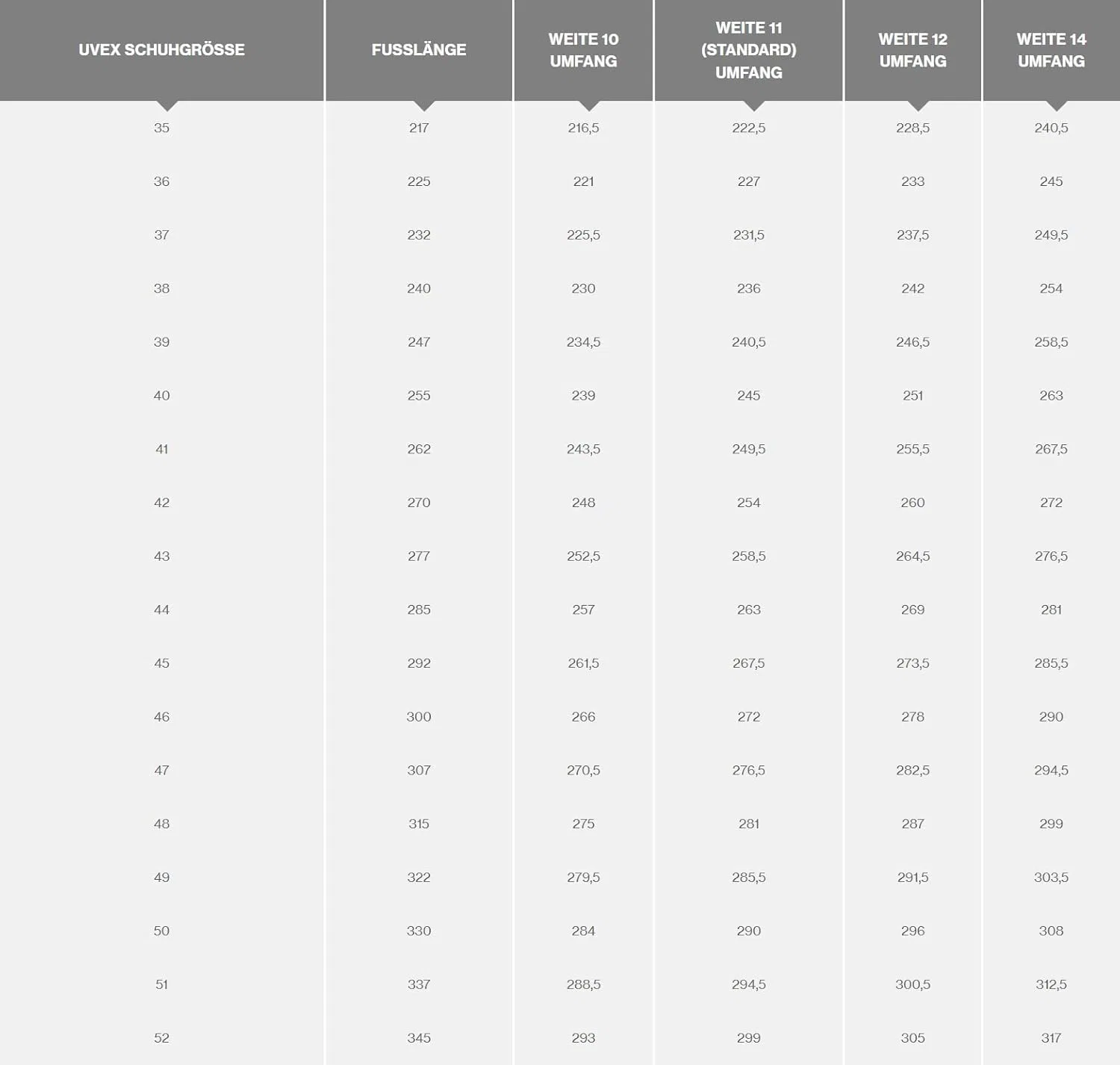Screen dimensions: 1120x1065
Task: Select value 300,5 in WEITE 12 column
Action: coord(912,984)
